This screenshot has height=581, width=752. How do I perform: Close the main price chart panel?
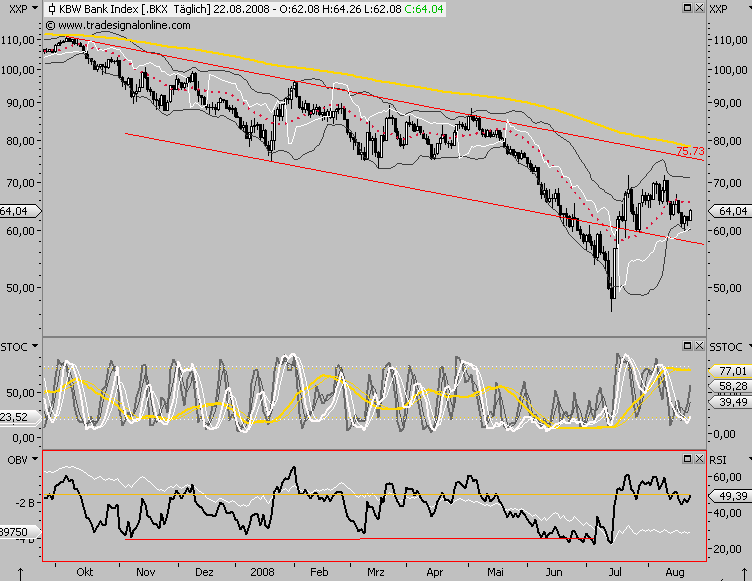699,8
